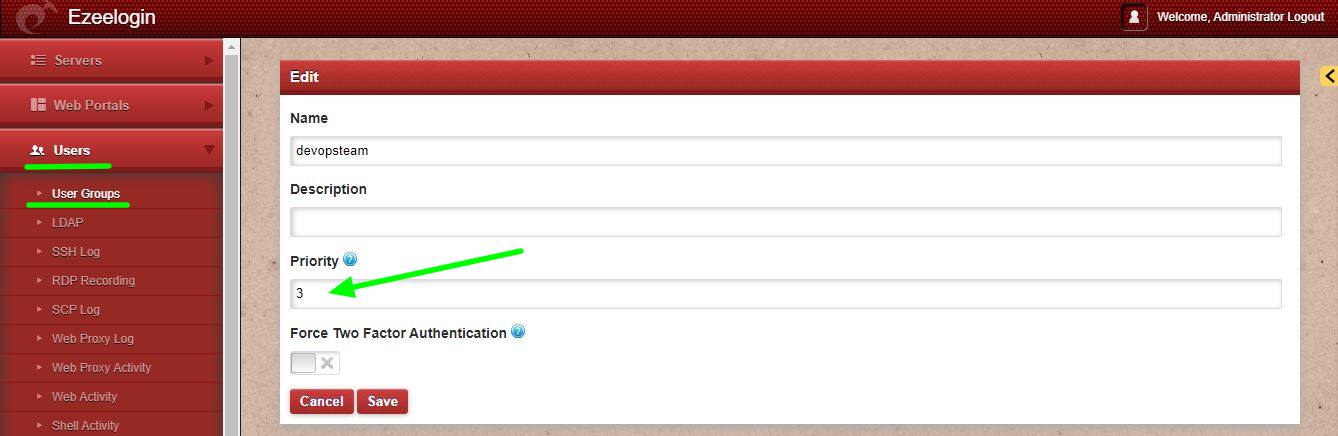Open User Groups menu item
Image resolution: width=1338 pixels, height=436 pixels.
[x=86, y=193]
